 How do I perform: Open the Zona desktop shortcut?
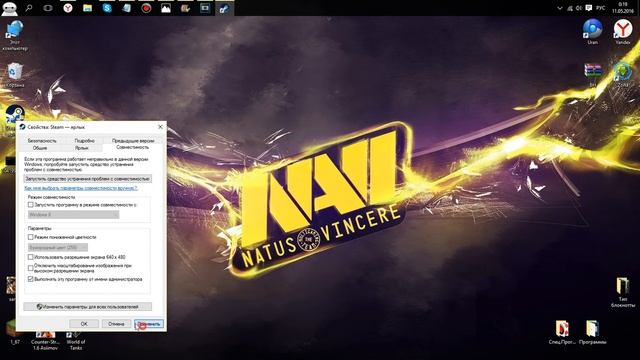tap(622, 74)
